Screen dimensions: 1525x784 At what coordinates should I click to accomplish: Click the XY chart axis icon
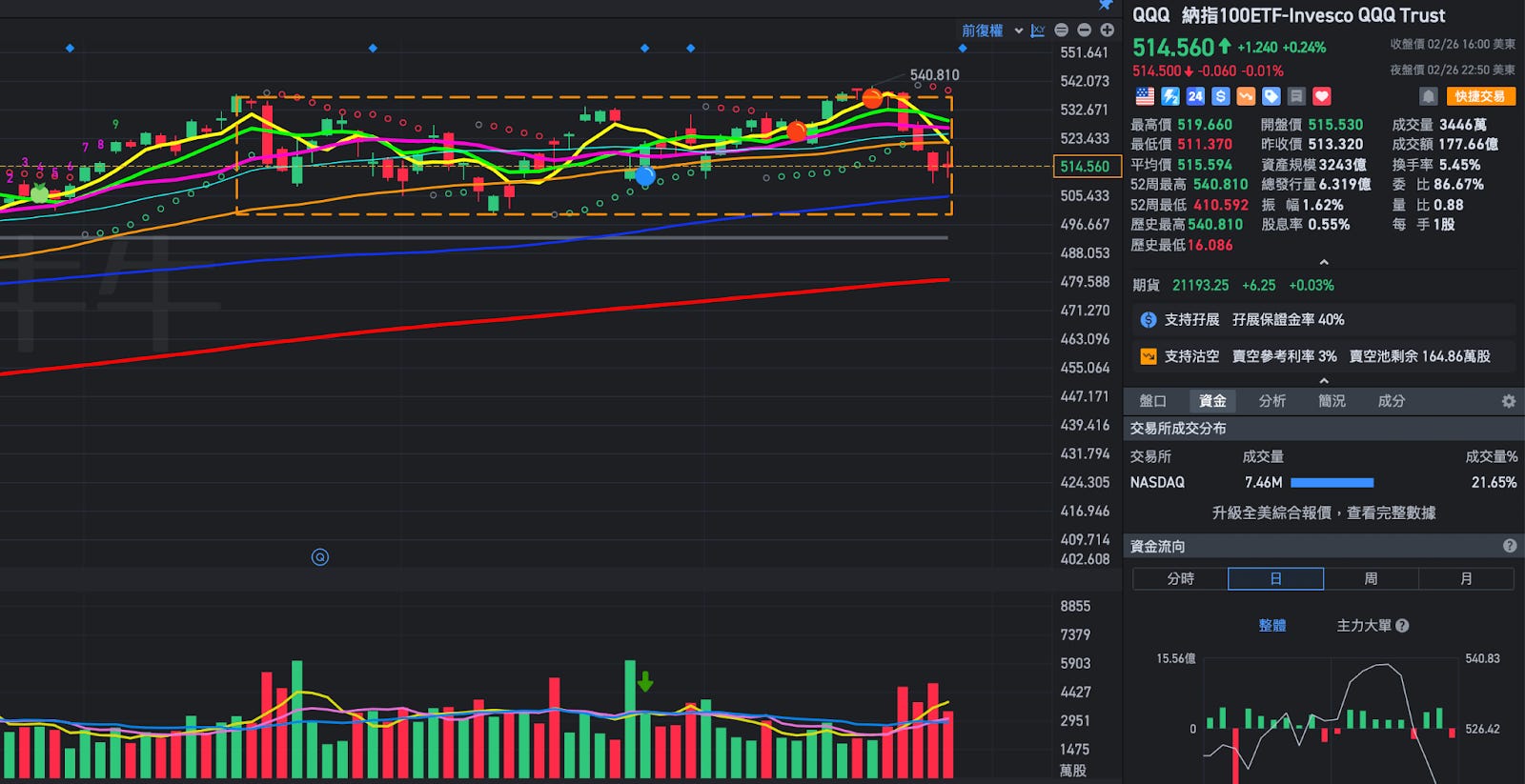click(1038, 30)
